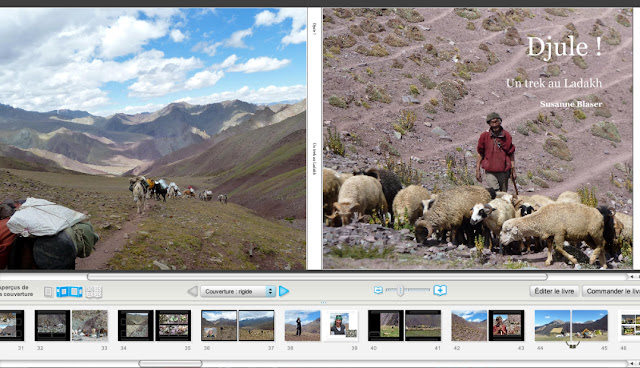This screenshot has height=368, width=640.
Task: Select thumbnail of page 43
Action: point(506,325)
